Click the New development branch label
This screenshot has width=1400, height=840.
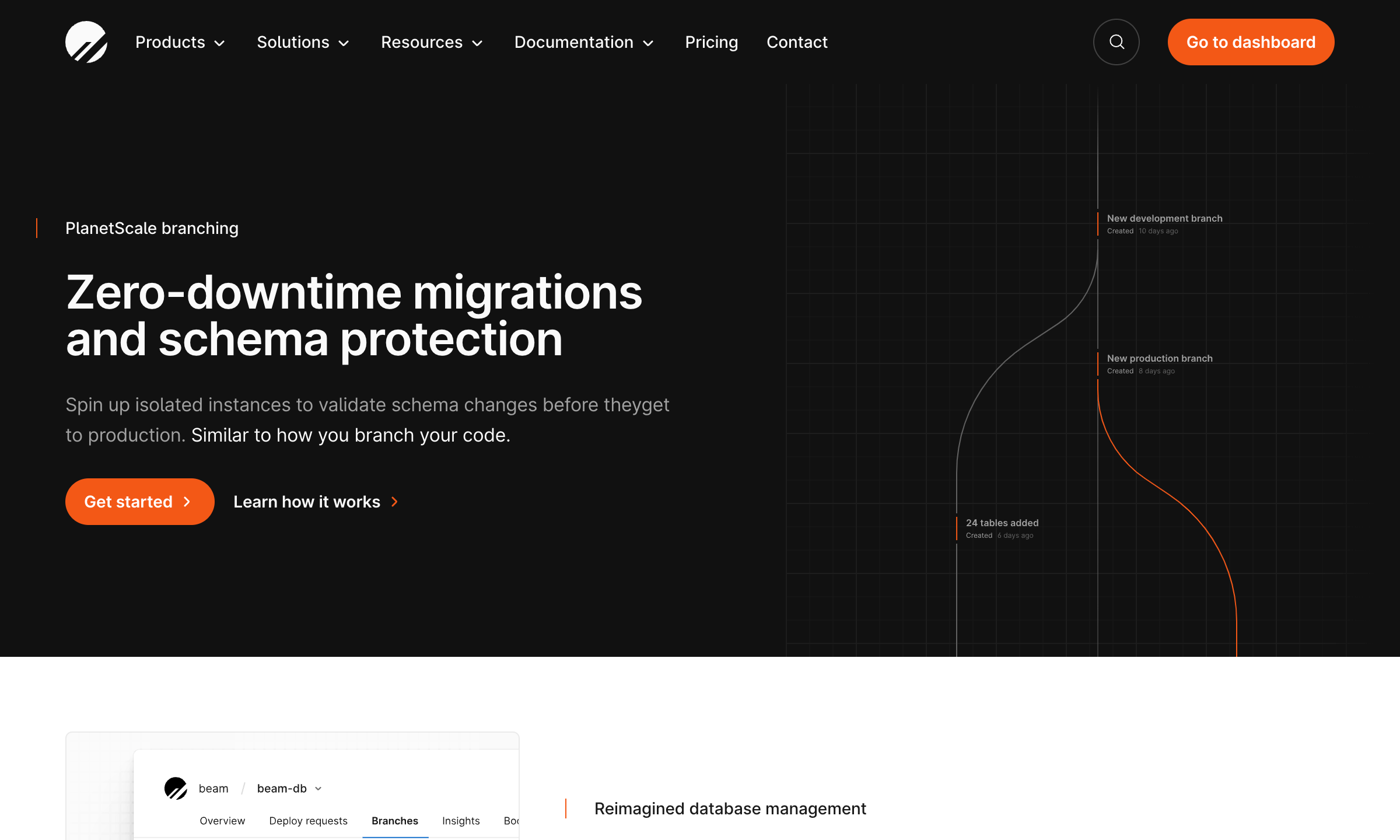point(1164,218)
